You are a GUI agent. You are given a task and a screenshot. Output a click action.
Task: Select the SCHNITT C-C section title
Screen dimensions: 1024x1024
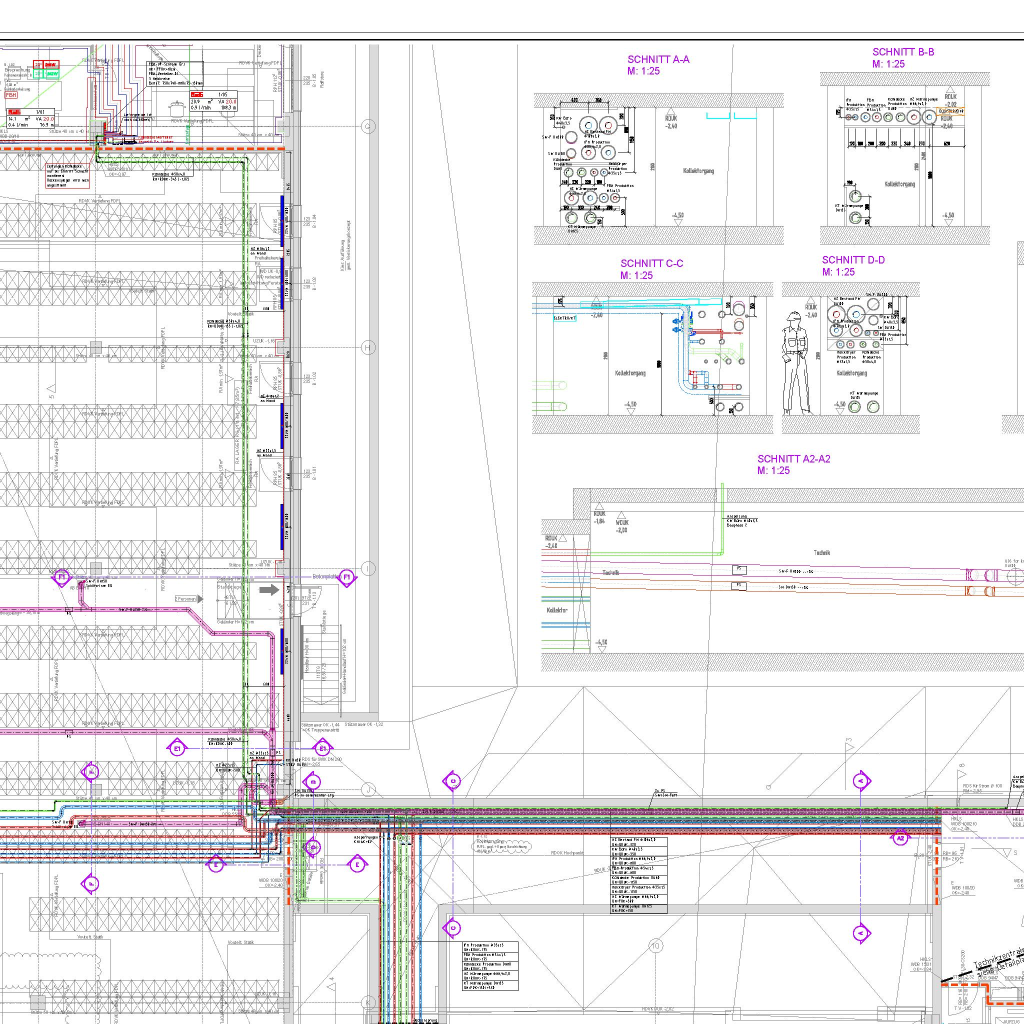point(651,264)
